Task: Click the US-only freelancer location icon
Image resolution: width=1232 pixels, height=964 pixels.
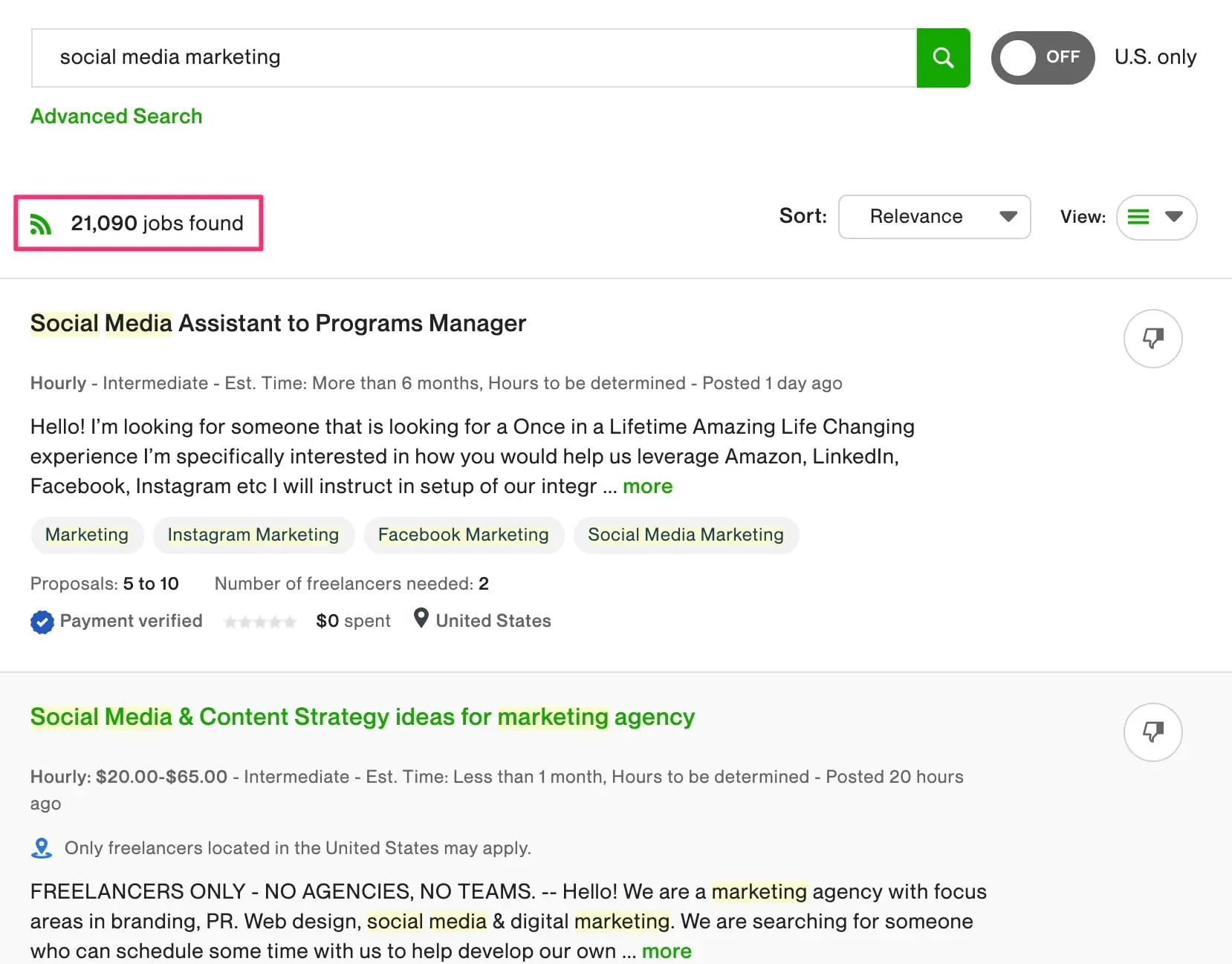Action: [x=42, y=848]
